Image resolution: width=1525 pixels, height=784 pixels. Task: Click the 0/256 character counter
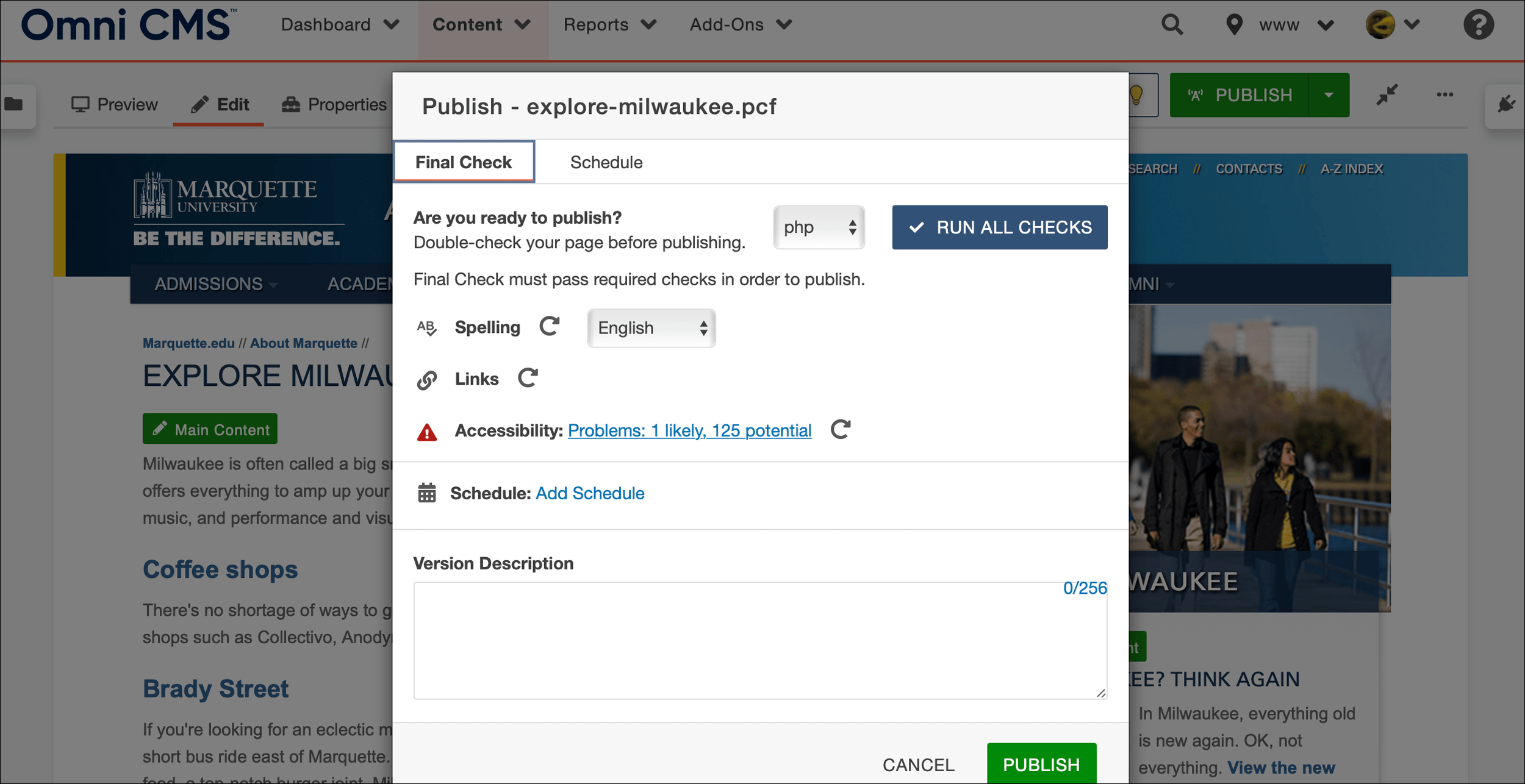click(1085, 588)
